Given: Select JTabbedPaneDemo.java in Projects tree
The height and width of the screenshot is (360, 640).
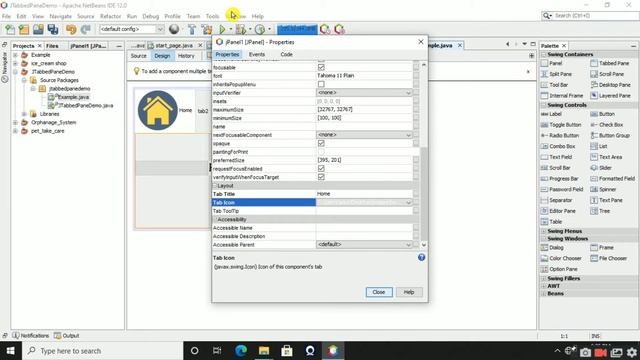Looking at the screenshot, I should pos(81,105).
